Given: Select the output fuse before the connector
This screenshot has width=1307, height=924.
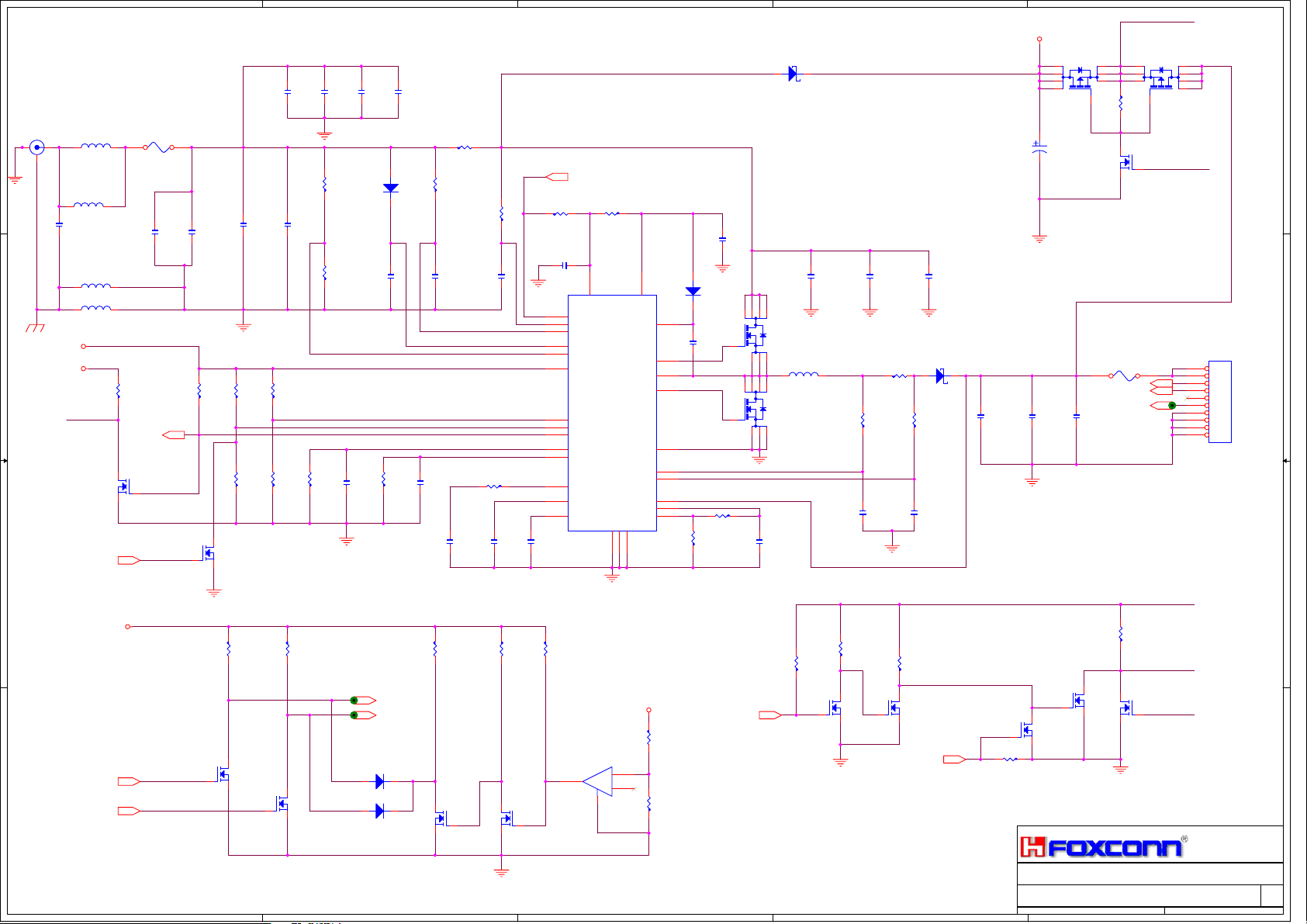Looking at the screenshot, I should [x=1124, y=376].
